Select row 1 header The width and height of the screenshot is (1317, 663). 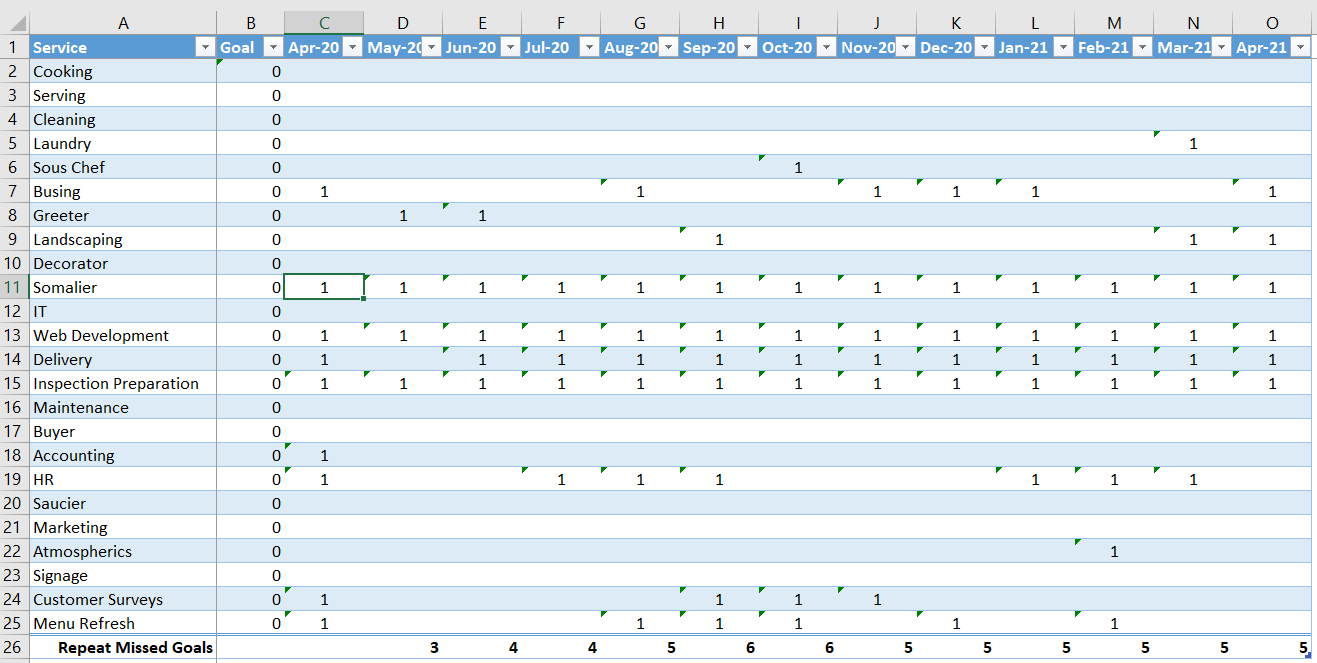tap(14, 47)
